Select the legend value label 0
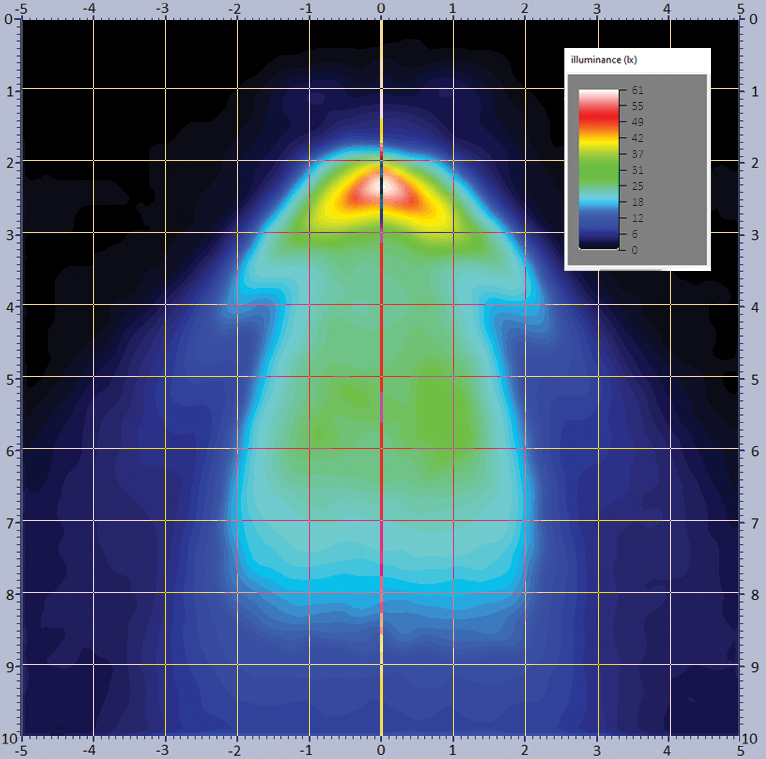Image resolution: width=766 pixels, height=759 pixels. point(634,250)
